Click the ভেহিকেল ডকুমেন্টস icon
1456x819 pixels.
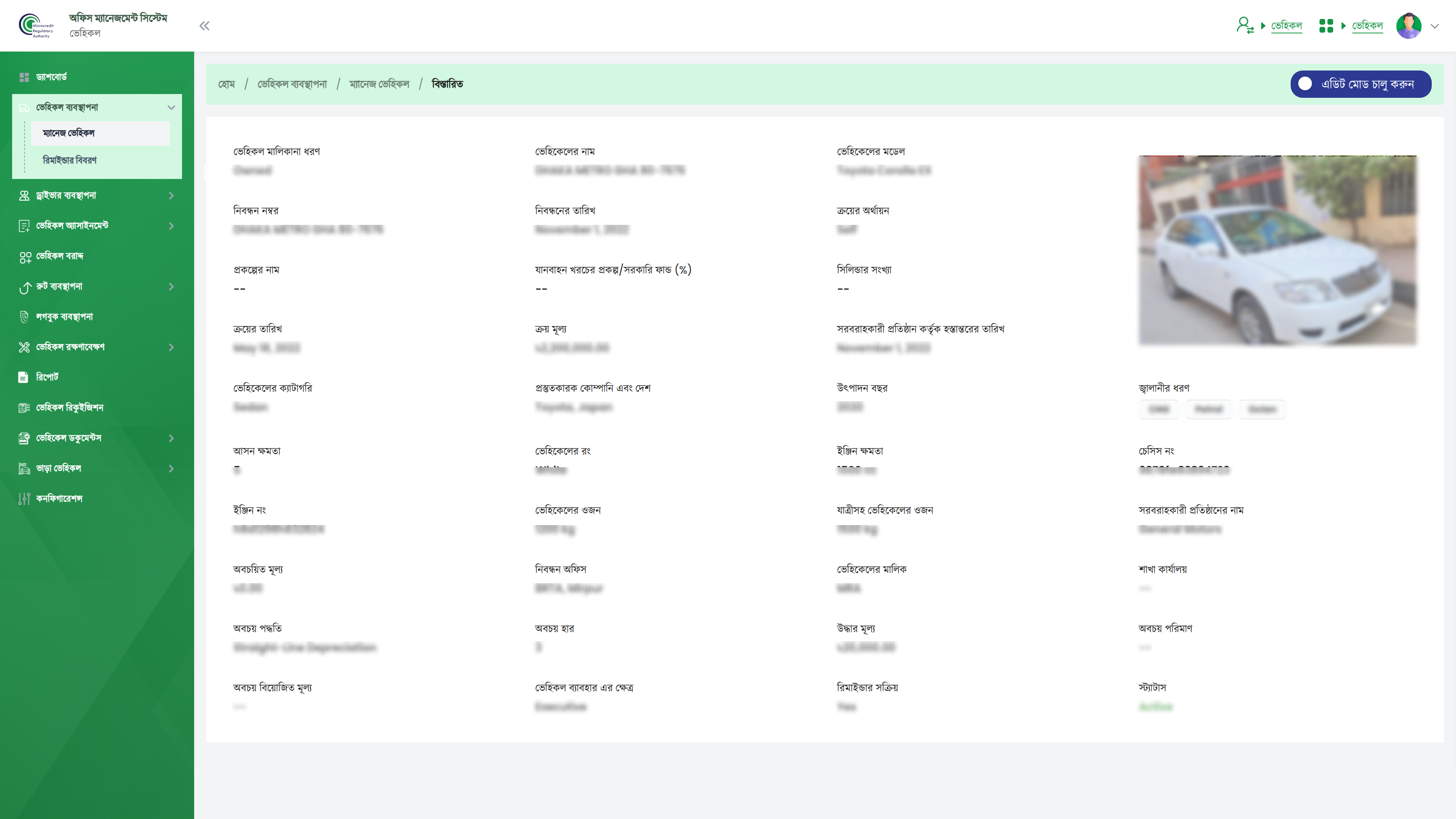(x=24, y=438)
